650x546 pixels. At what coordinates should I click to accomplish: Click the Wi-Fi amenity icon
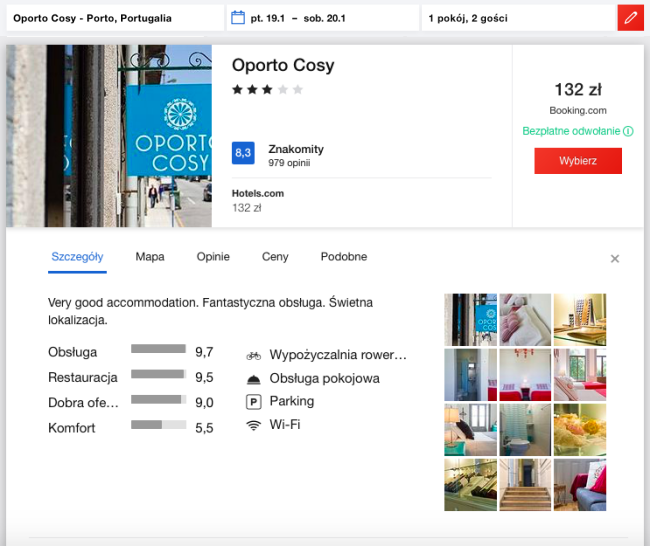[253, 425]
